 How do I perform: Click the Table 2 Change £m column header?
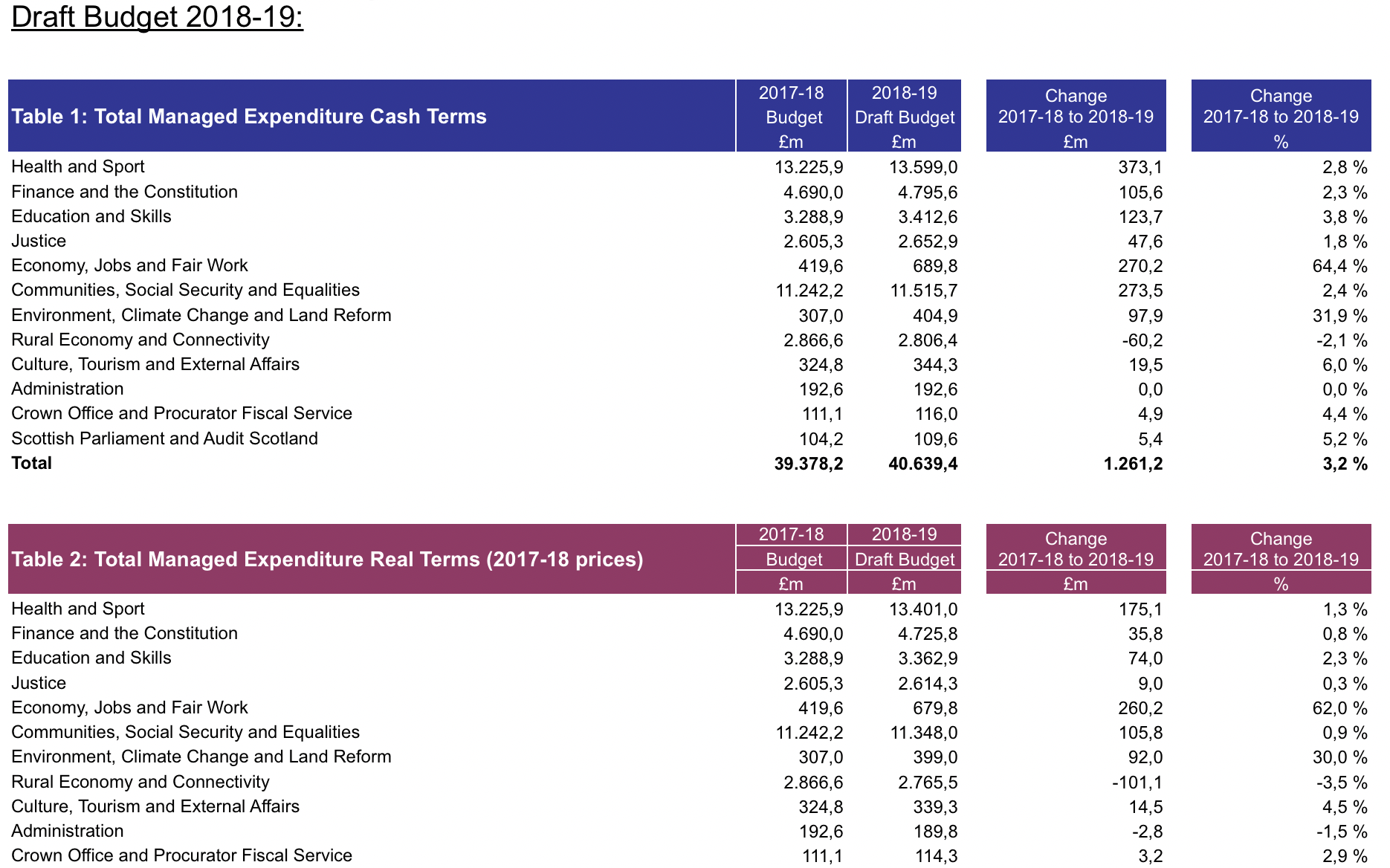(1076, 559)
